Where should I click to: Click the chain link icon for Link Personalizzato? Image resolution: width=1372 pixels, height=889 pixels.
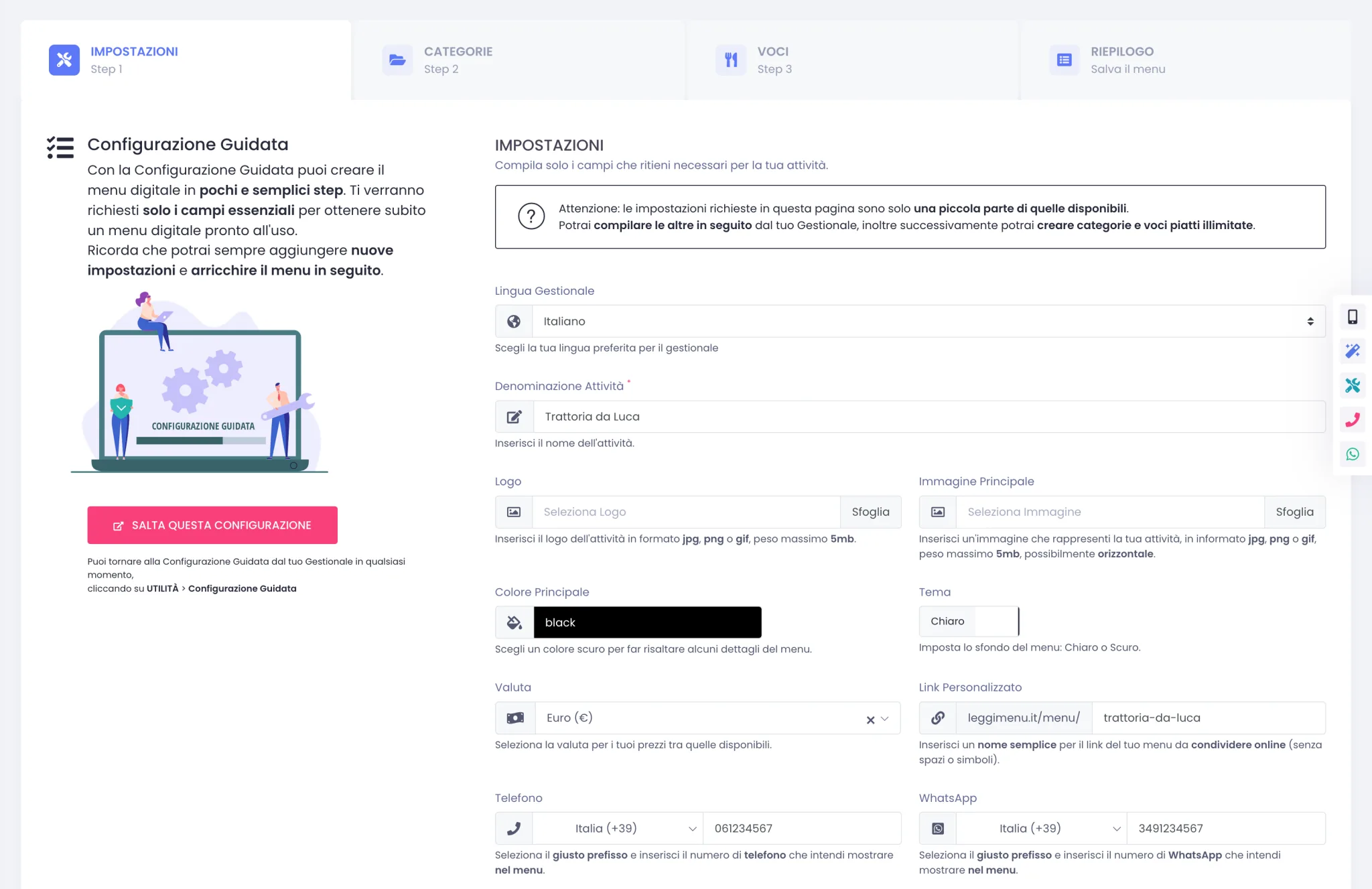pos(938,718)
